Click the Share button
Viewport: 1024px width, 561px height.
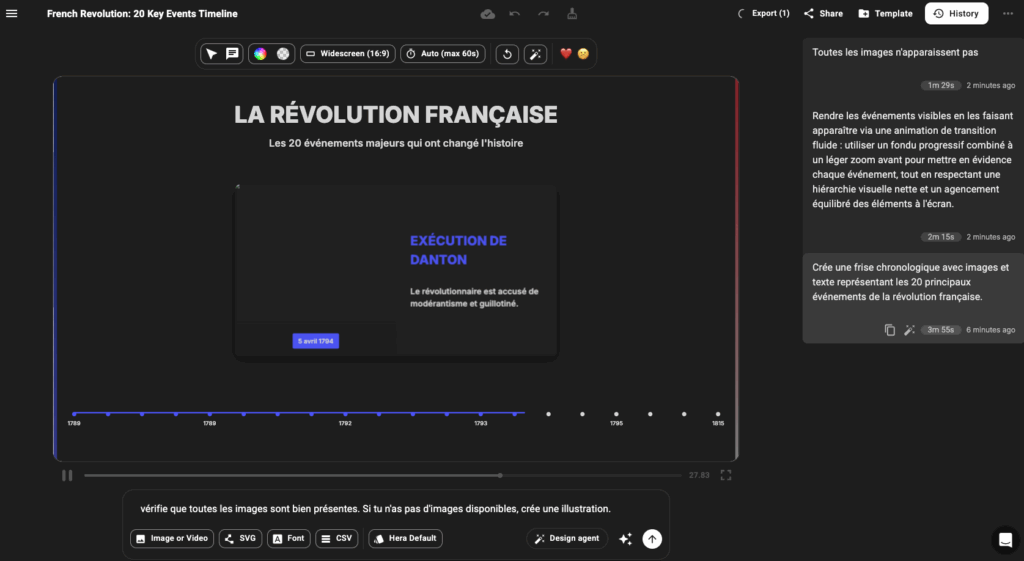click(x=823, y=14)
